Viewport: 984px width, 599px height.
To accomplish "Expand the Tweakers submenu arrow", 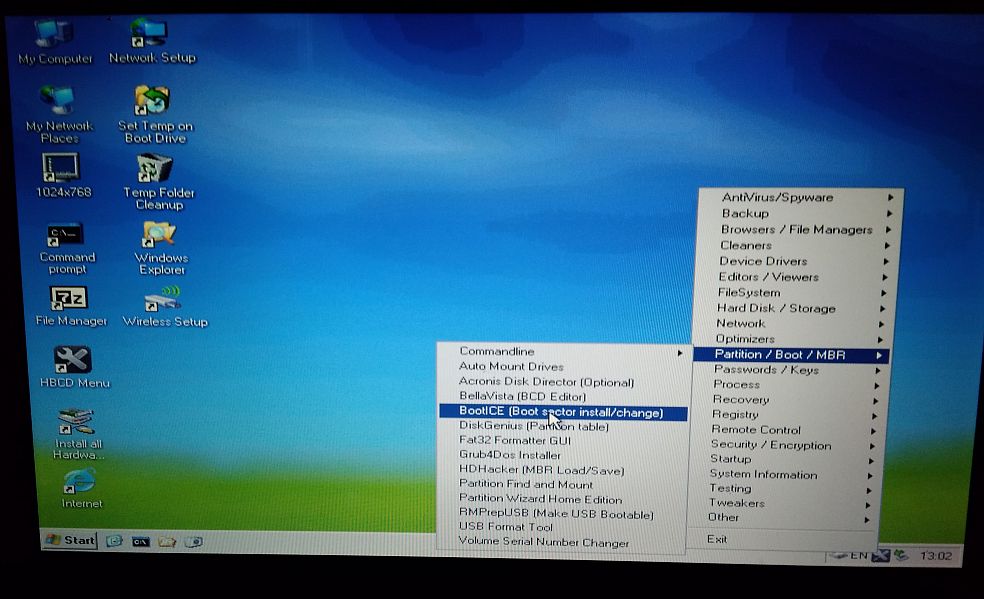I will tap(868, 505).
